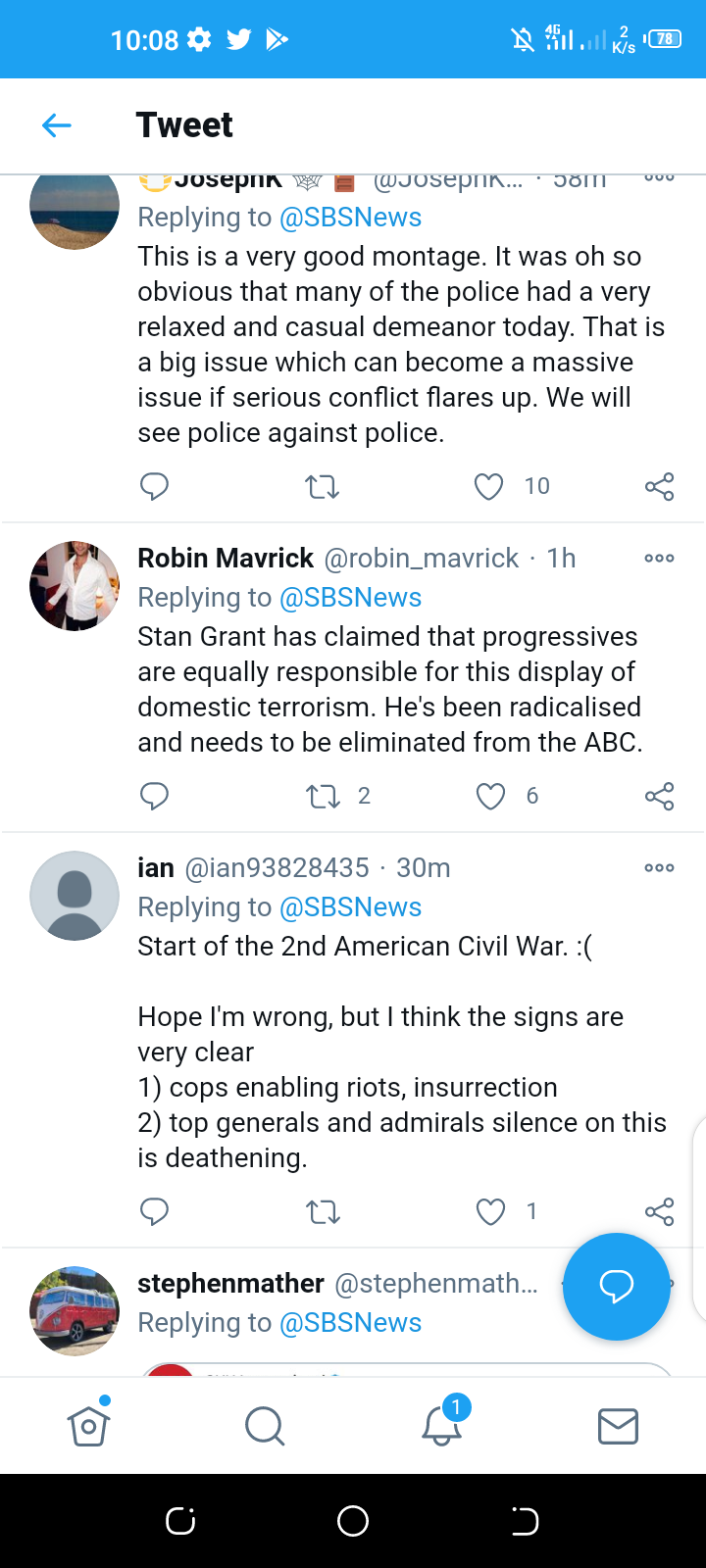Image resolution: width=706 pixels, height=1568 pixels.
Task: Share ian's tweet
Action: (659, 1212)
